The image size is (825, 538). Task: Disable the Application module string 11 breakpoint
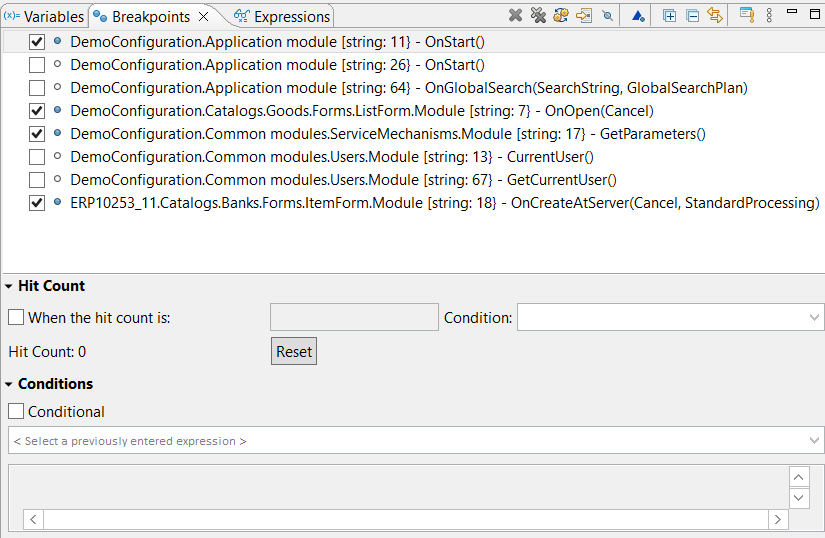(x=37, y=42)
